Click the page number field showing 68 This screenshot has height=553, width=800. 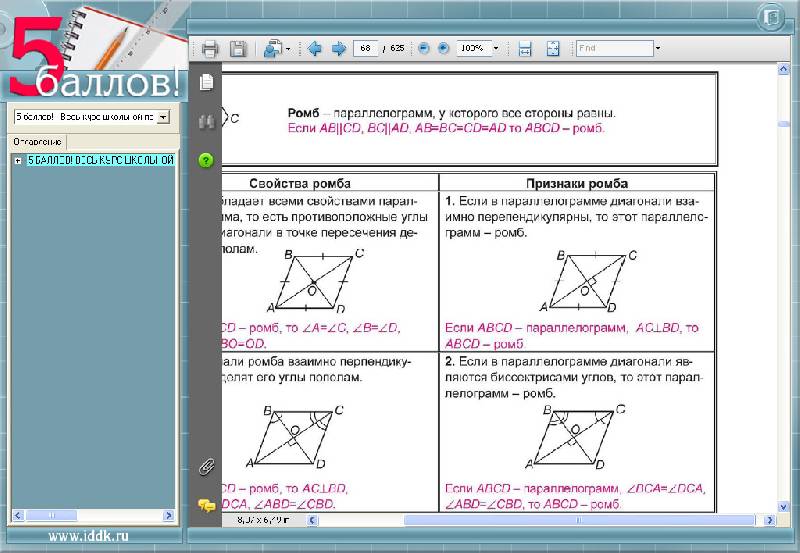coord(366,48)
